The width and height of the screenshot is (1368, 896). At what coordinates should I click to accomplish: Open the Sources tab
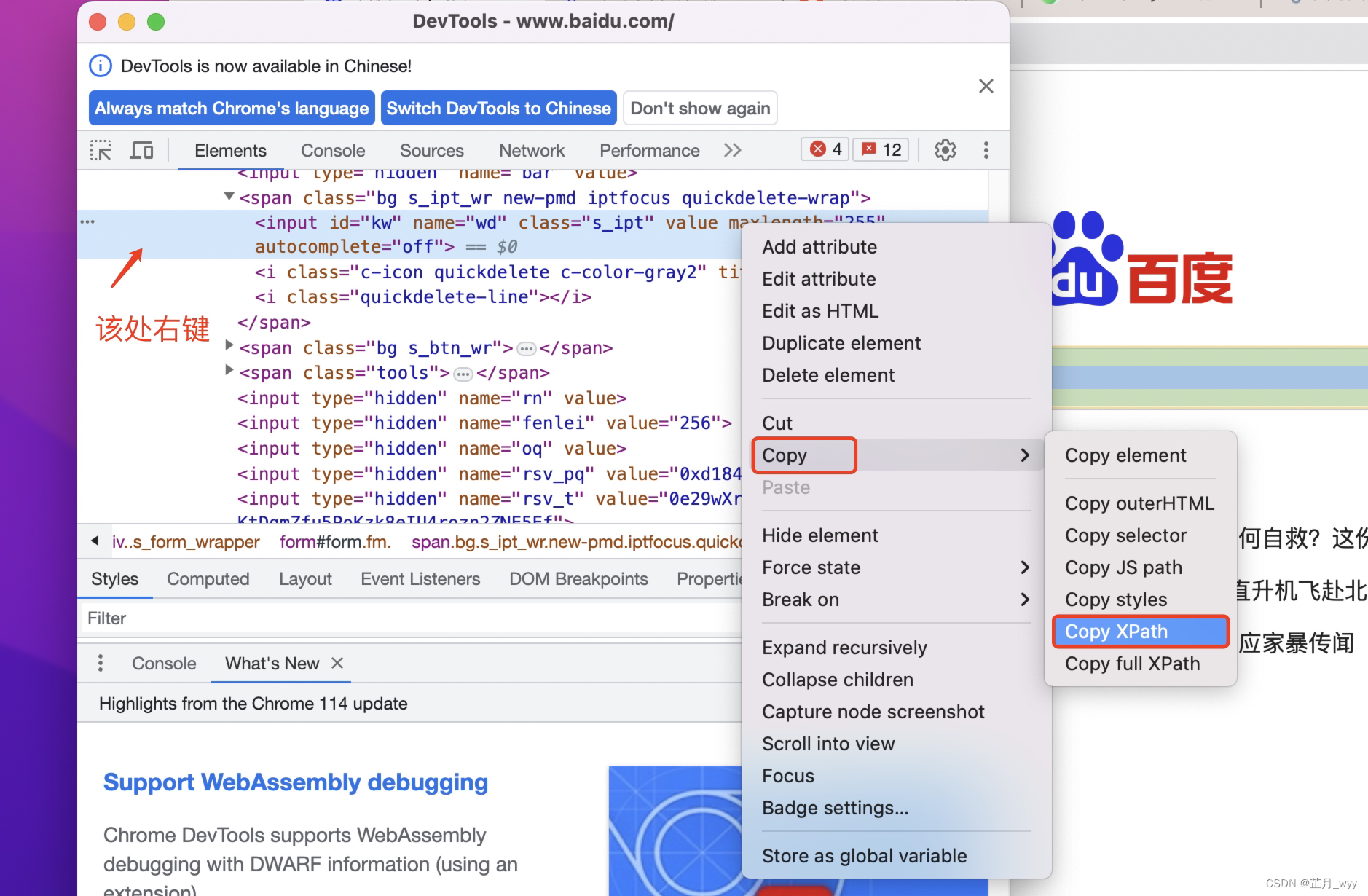click(x=431, y=151)
